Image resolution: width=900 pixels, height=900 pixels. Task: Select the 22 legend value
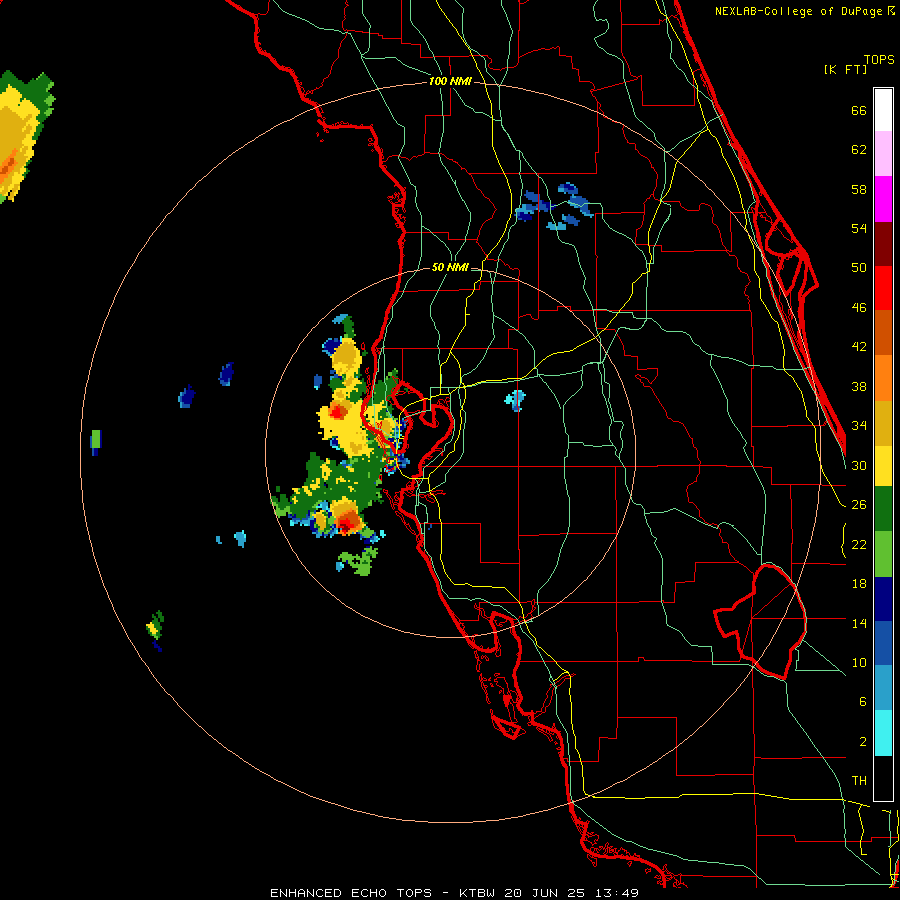point(859,545)
